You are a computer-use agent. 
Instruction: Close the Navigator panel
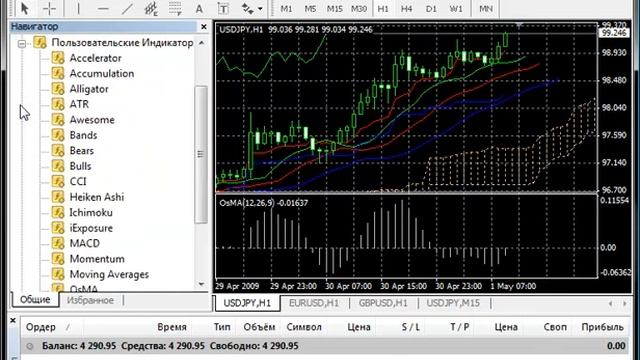pos(204,27)
